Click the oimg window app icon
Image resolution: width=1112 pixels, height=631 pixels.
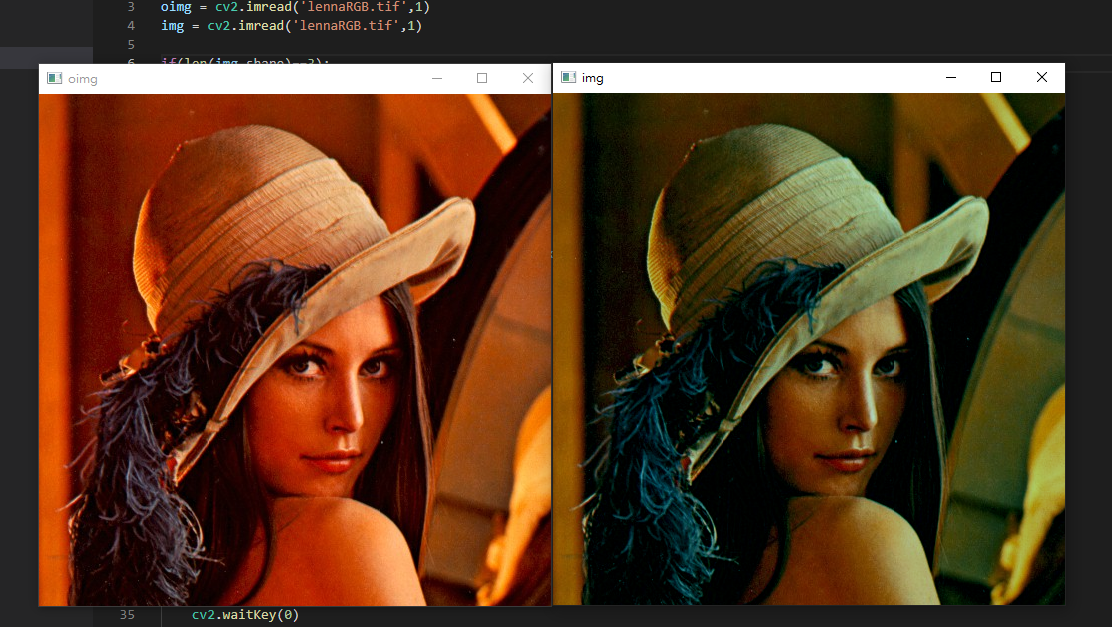click(x=55, y=78)
